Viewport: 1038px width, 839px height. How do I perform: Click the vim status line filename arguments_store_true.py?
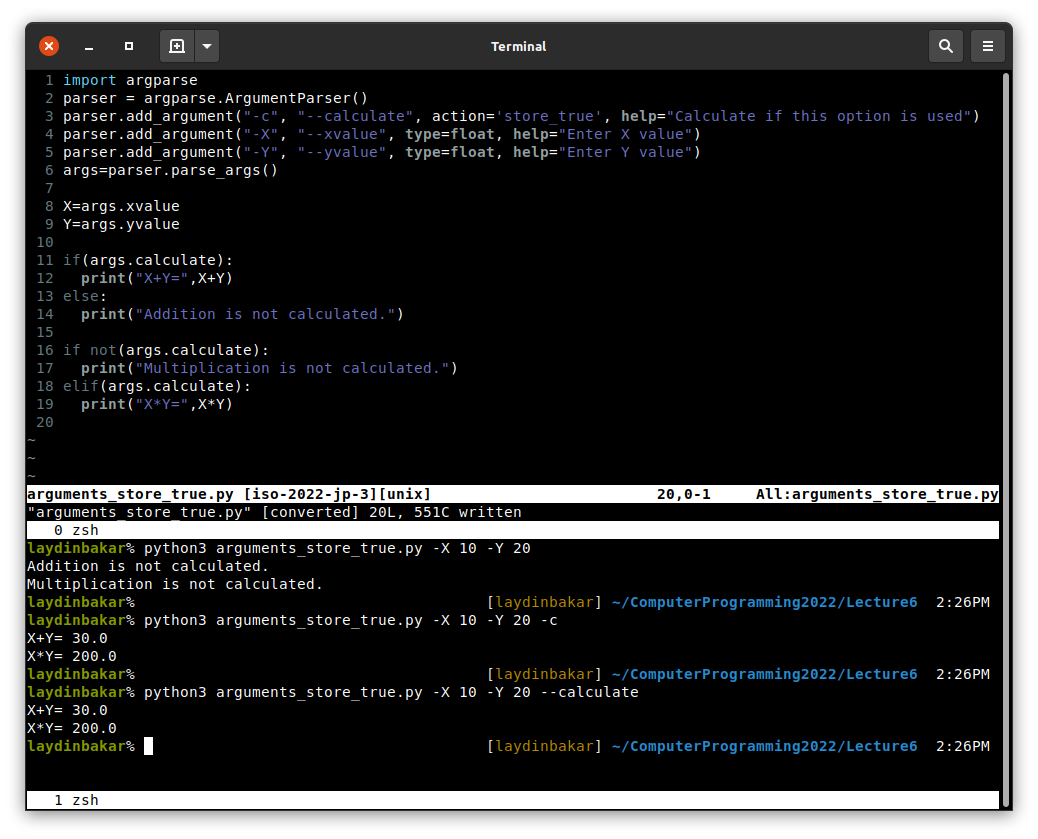(130, 494)
